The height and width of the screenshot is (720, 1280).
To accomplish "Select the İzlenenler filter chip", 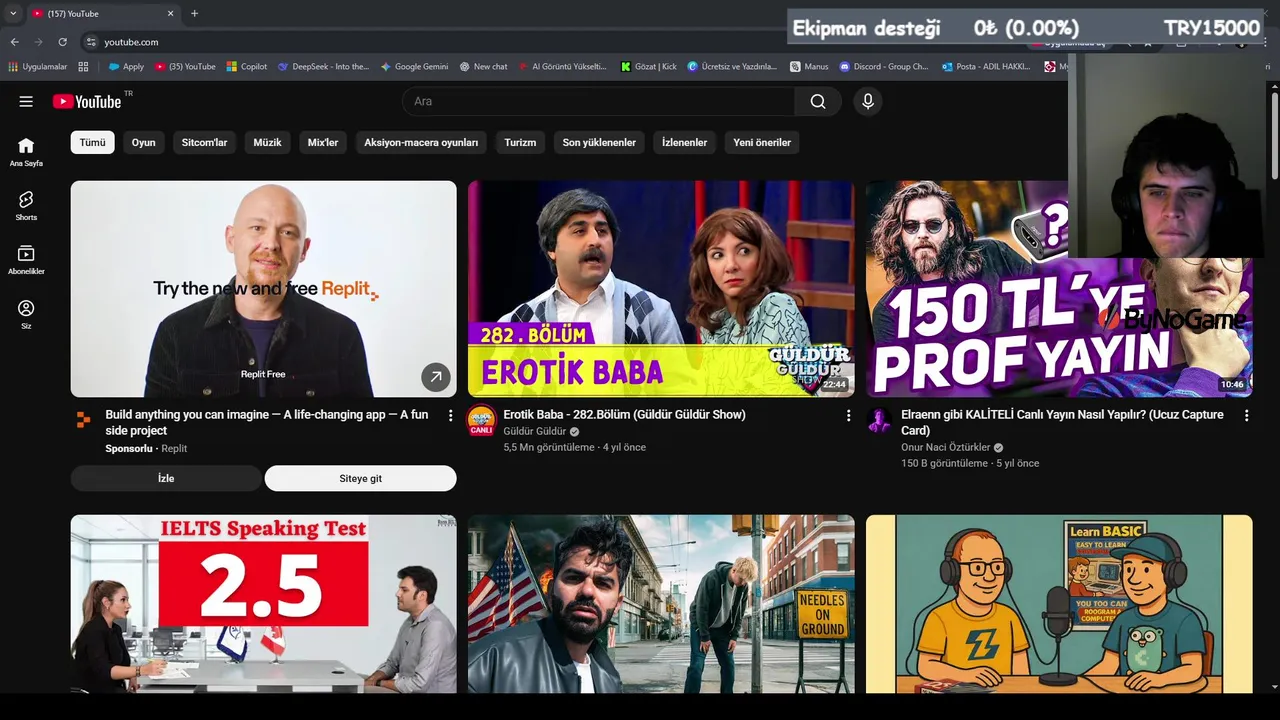I will click(684, 142).
